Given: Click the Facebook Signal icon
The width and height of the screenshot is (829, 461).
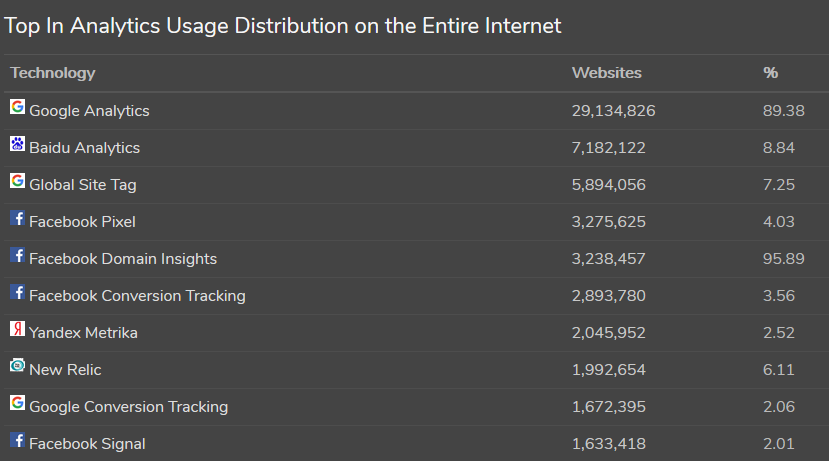Looking at the screenshot, I should 17,440.
